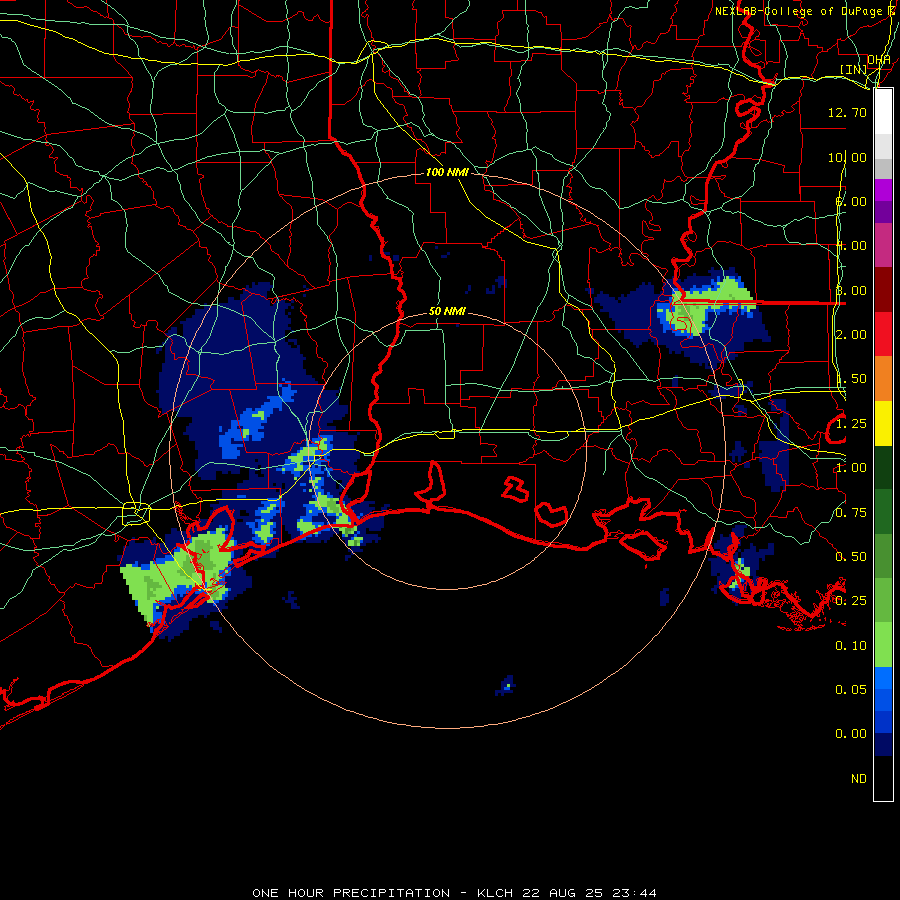Click the 0.50 legend value

[851, 557]
